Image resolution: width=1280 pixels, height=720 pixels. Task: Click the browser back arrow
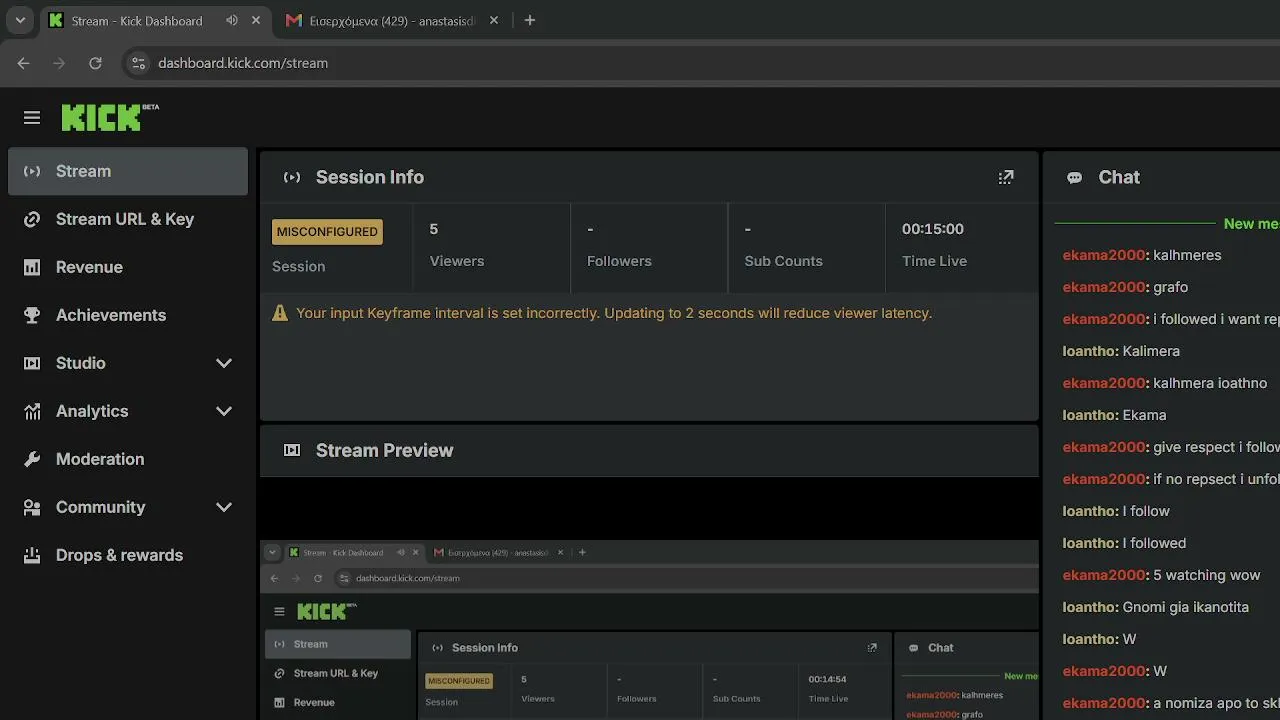(x=24, y=63)
